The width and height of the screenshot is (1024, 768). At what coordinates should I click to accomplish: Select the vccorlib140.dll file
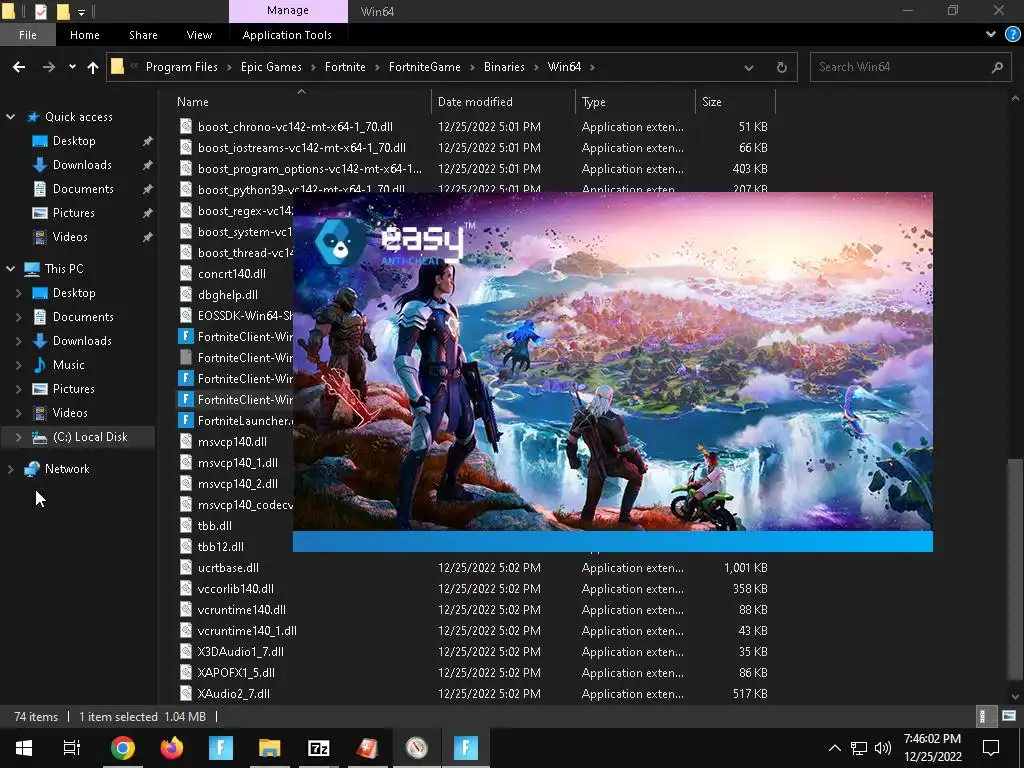[x=236, y=588]
